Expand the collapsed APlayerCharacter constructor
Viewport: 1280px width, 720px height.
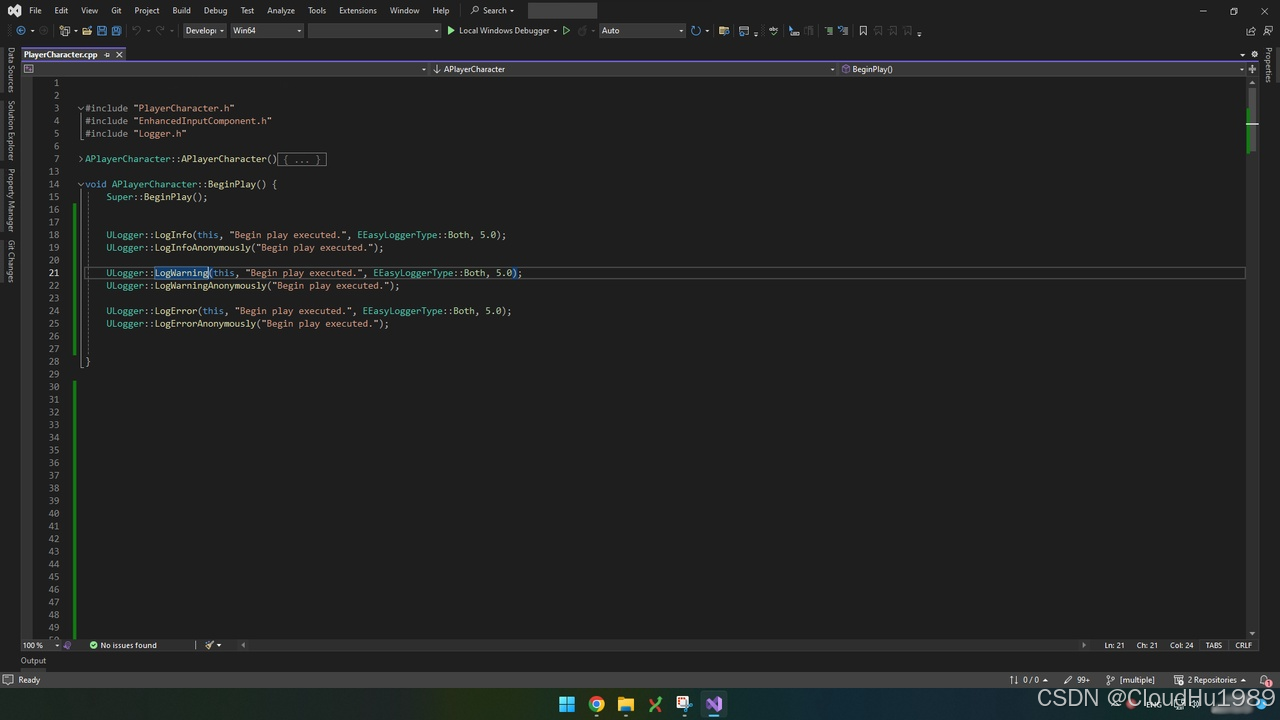click(81, 159)
